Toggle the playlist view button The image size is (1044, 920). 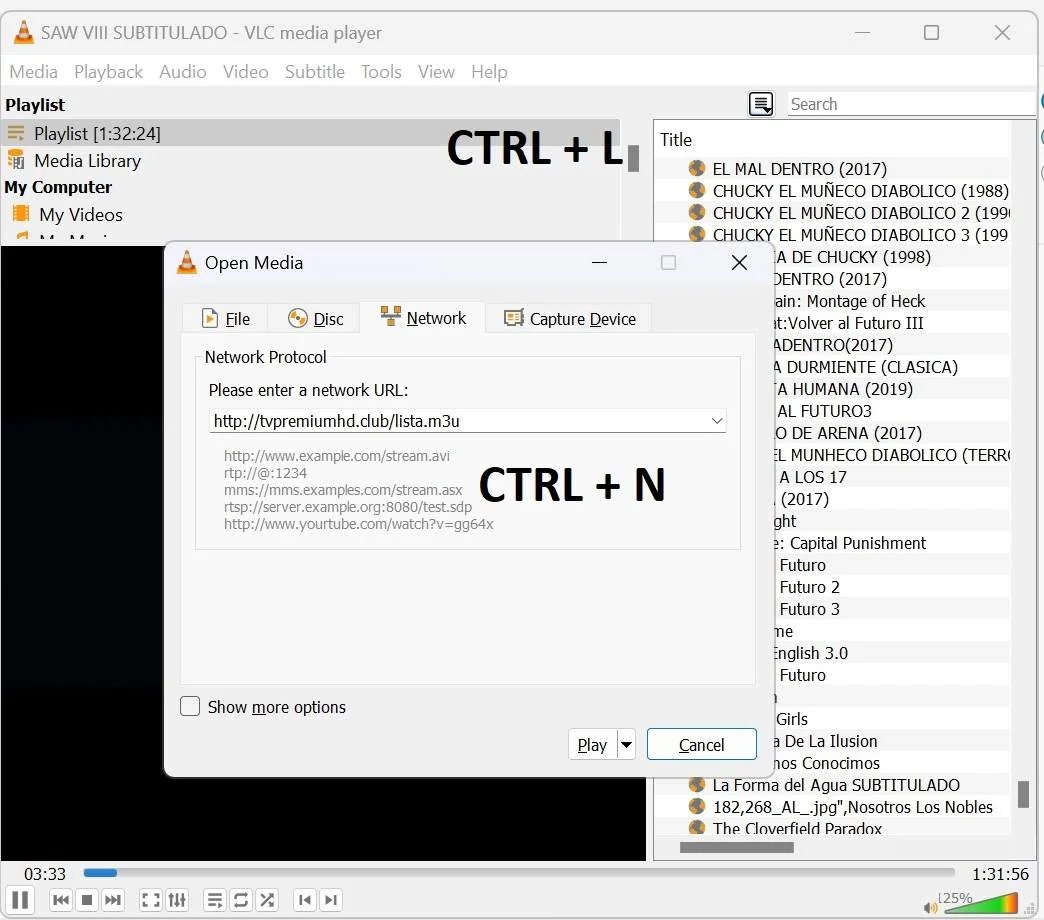(x=214, y=900)
